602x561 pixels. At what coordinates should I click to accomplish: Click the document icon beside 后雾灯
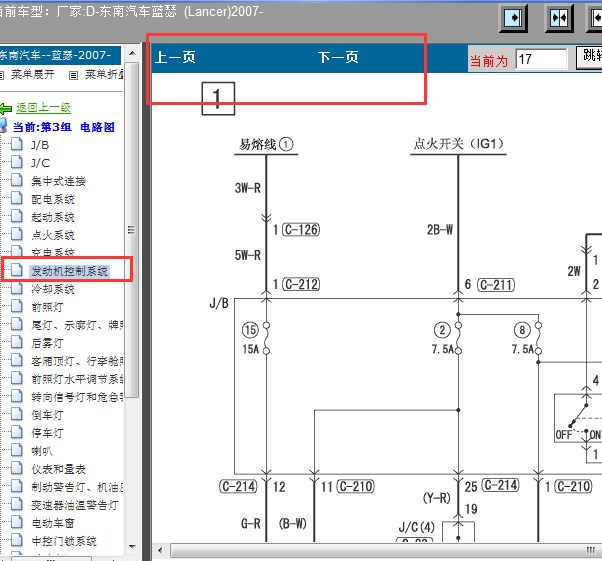coord(17,342)
